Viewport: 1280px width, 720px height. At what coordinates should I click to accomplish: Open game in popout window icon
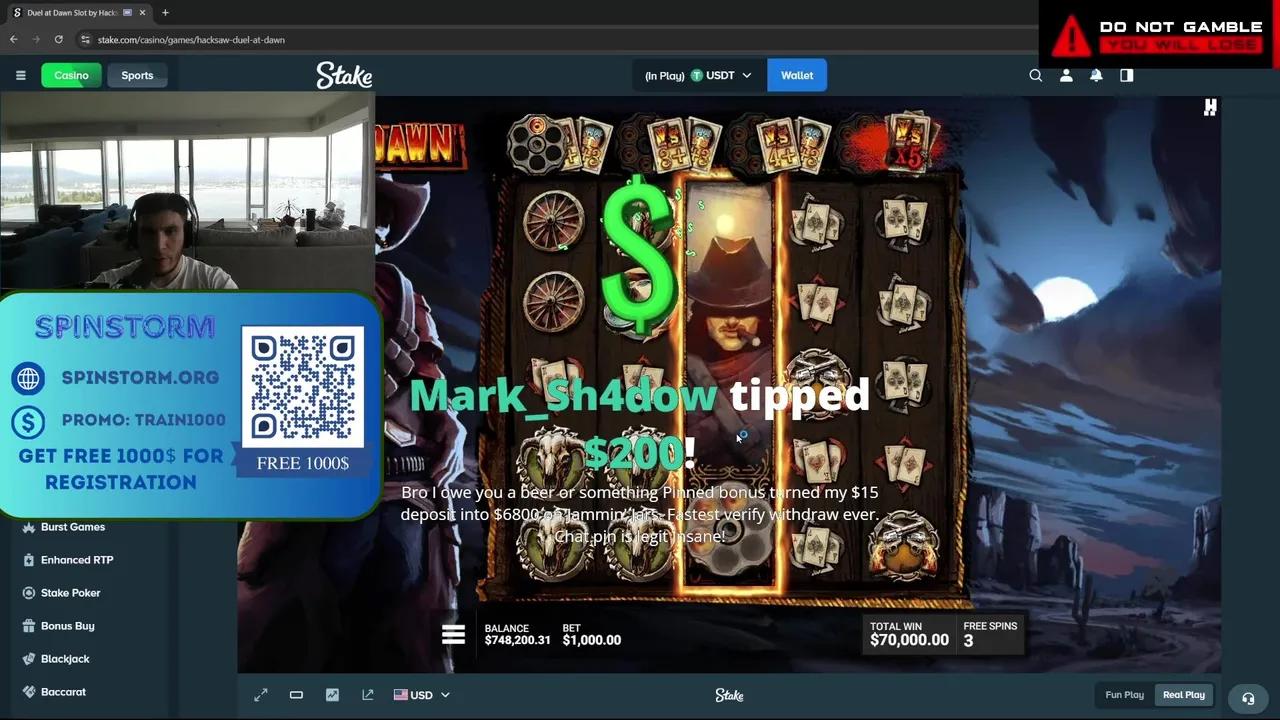368,695
